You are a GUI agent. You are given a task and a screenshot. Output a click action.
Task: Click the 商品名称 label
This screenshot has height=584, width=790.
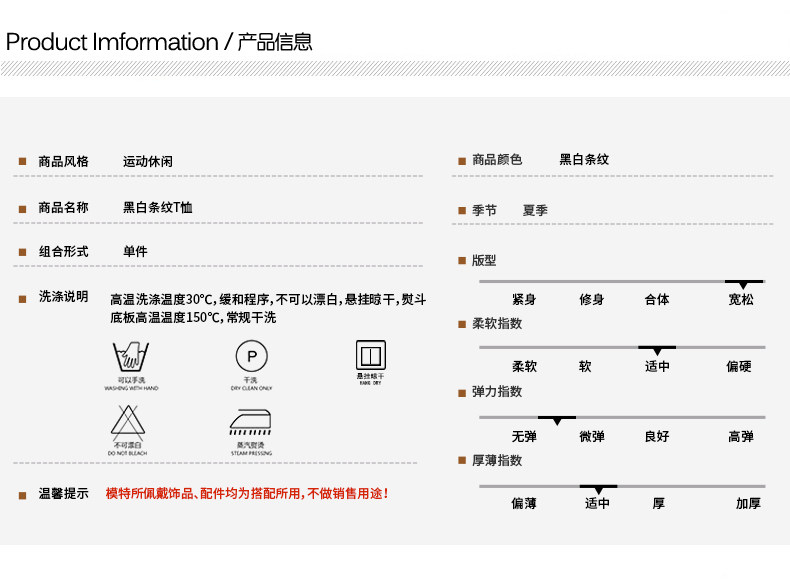coord(63,207)
